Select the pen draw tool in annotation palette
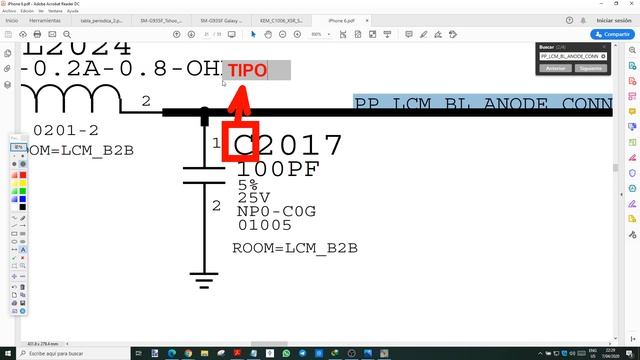The height and width of the screenshot is (360, 640). (23, 218)
